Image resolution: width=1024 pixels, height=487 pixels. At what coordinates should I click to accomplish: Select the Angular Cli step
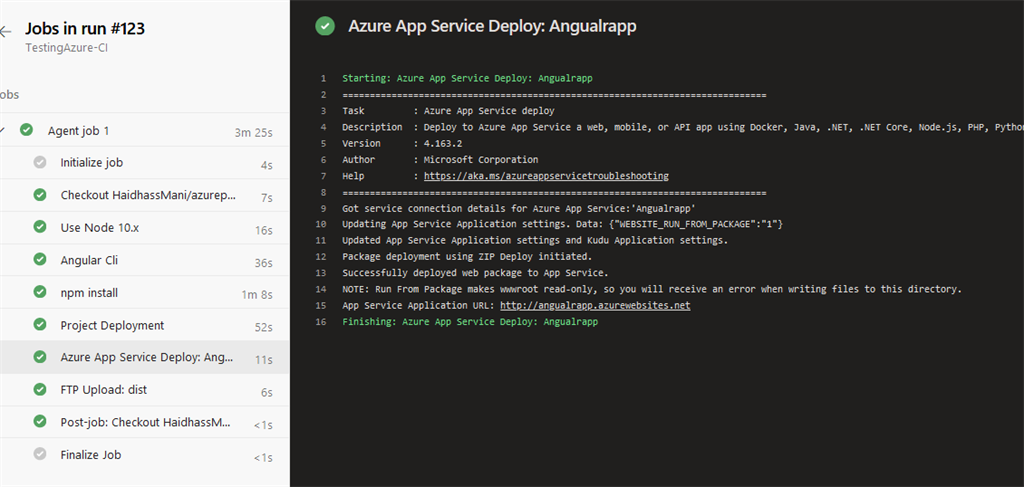tap(144, 260)
